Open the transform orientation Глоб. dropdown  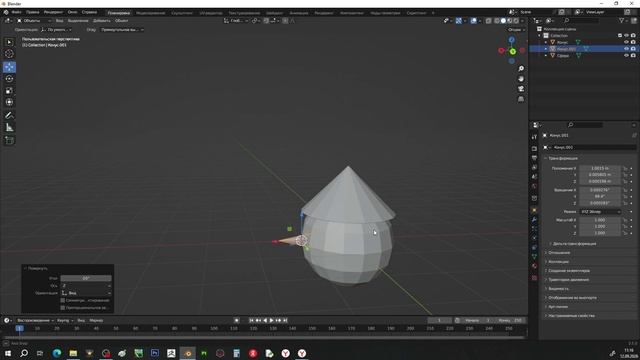coord(236,20)
